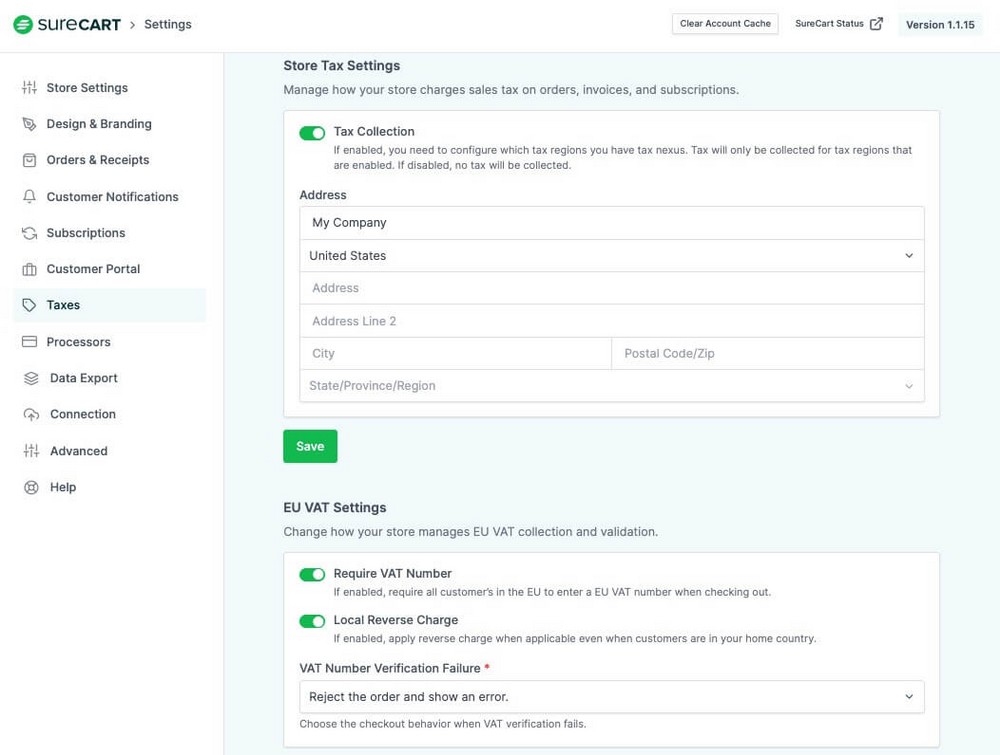
Task: Click the Address label above the form
Action: 323,195
